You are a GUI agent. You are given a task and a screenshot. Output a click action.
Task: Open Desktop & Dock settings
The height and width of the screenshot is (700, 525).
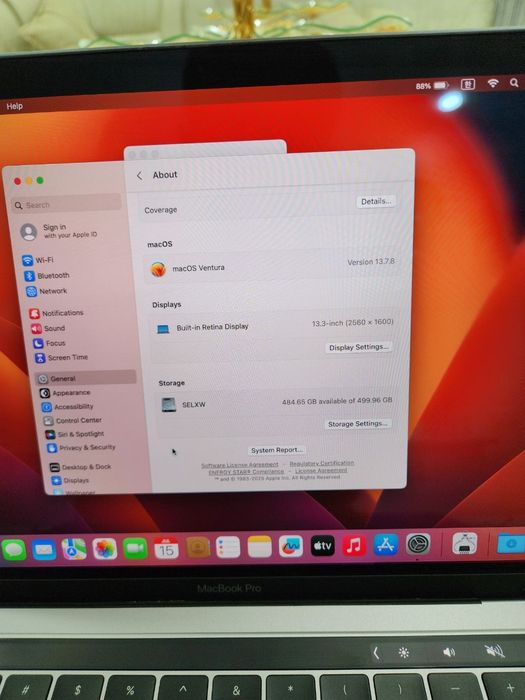click(x=80, y=467)
